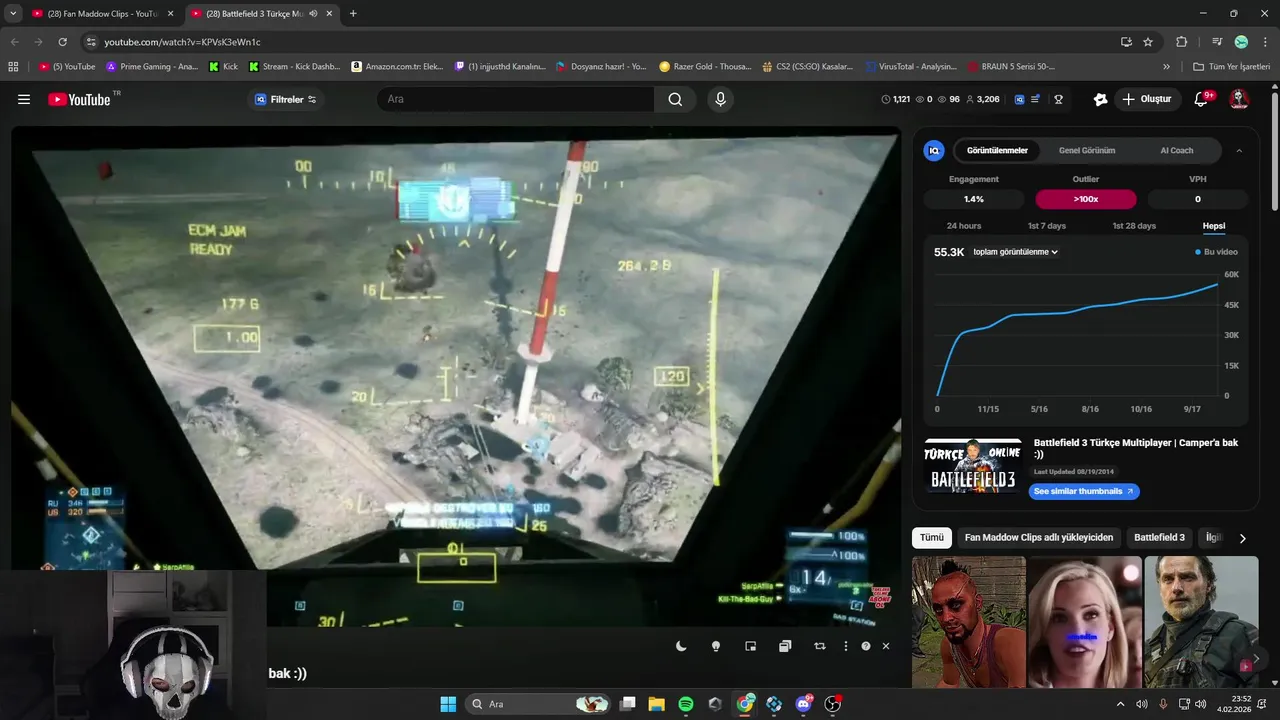The height and width of the screenshot is (720, 1280).
Task: Open a new Chrome tab
Action: click(x=353, y=14)
